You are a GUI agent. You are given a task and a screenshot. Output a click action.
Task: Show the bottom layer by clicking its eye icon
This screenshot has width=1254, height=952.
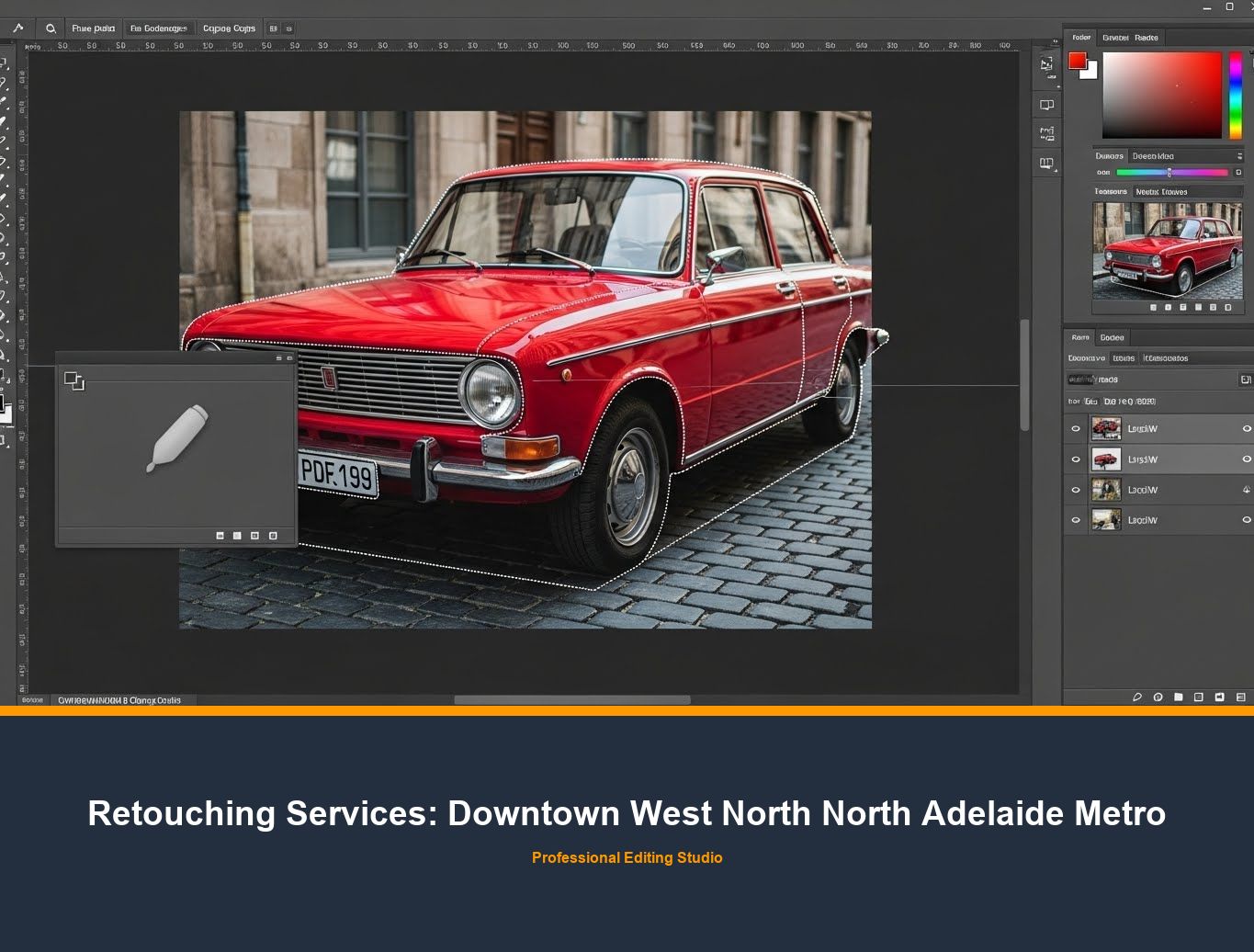1076,519
